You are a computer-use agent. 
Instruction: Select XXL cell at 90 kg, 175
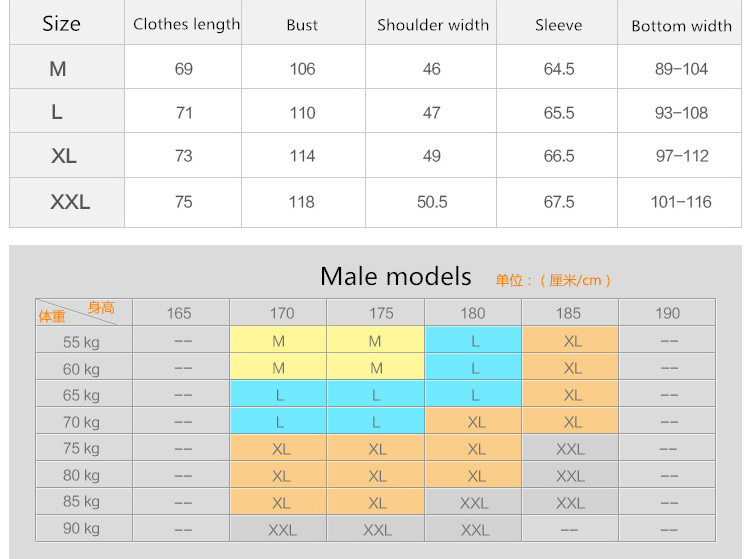pyautogui.click(x=375, y=529)
